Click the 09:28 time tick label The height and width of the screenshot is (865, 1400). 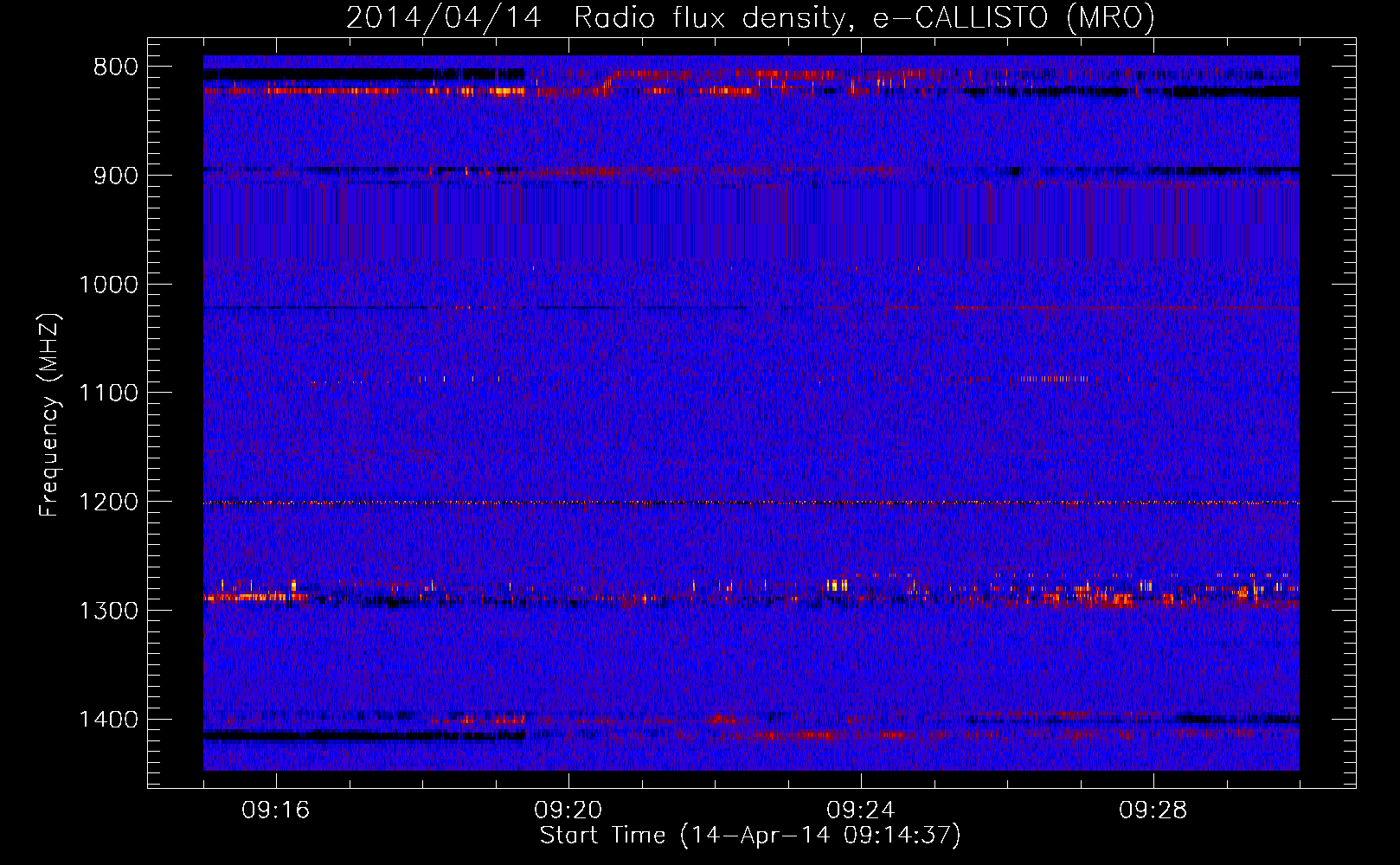coord(1153,811)
